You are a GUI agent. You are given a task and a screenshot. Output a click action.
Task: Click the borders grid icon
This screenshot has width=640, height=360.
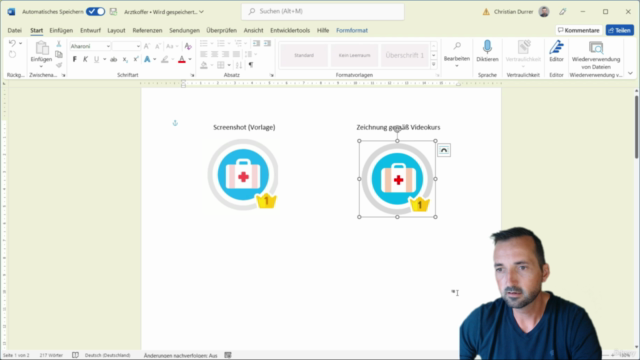click(221, 65)
